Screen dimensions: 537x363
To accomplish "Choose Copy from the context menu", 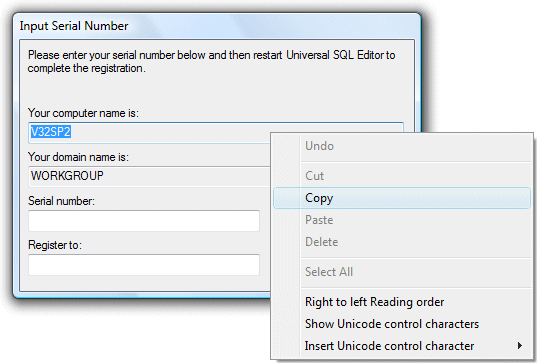I will [402, 198].
